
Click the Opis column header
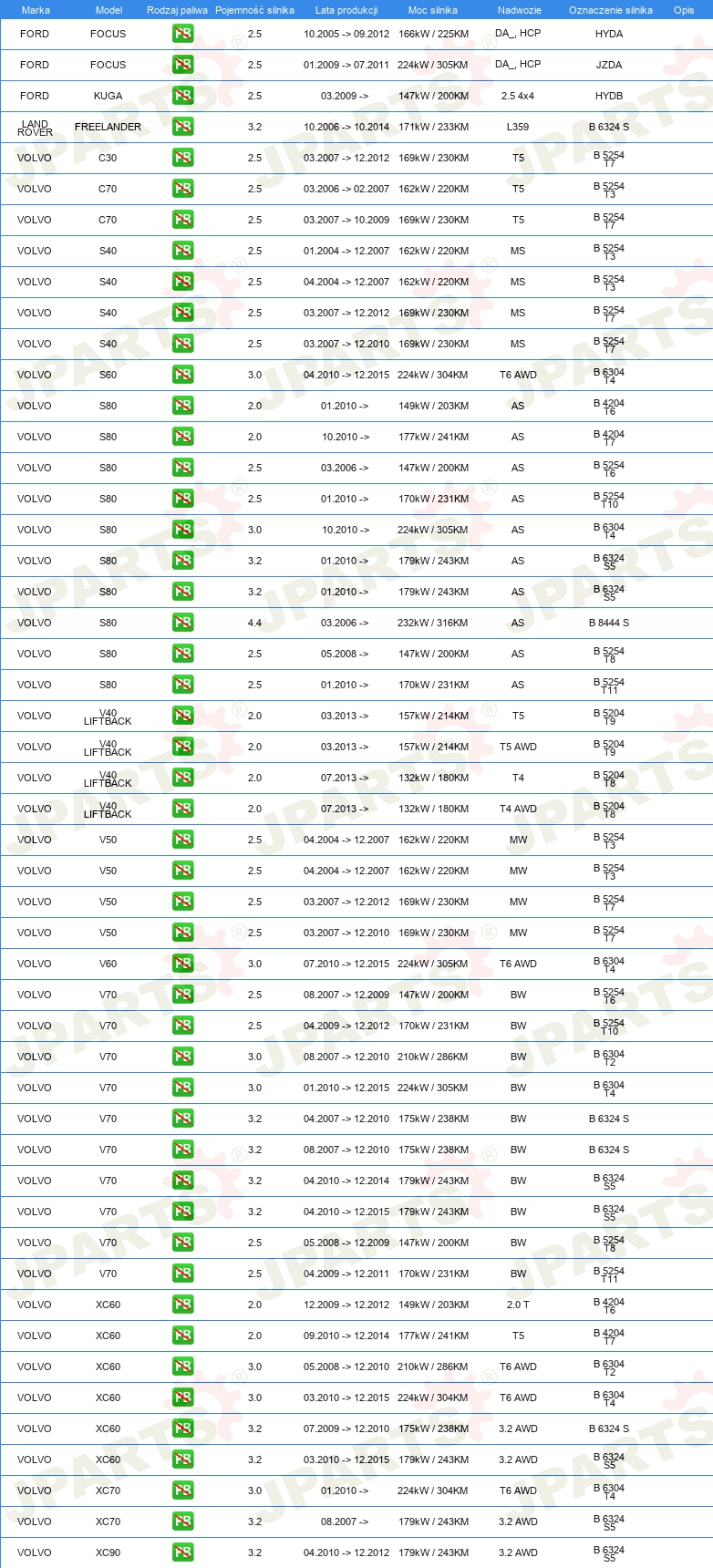point(684,10)
